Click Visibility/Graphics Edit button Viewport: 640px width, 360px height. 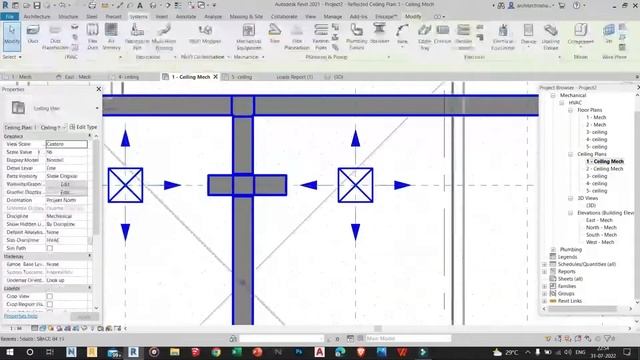[x=65, y=184]
